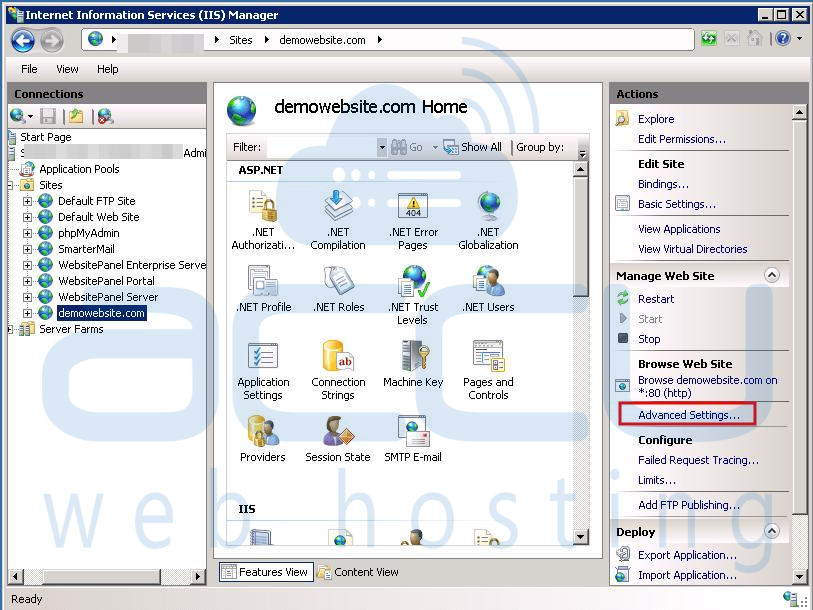Open the File menu

pyautogui.click(x=29, y=69)
